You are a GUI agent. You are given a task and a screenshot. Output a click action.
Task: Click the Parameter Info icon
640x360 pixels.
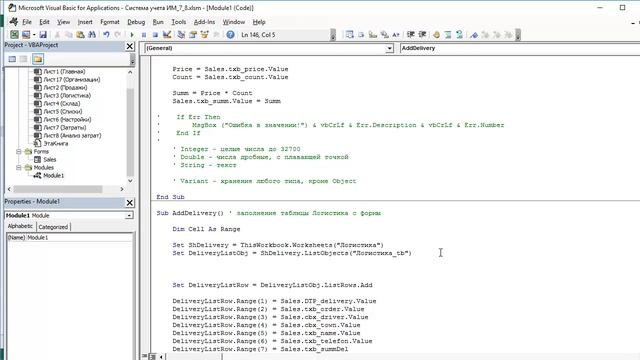pos(384,35)
